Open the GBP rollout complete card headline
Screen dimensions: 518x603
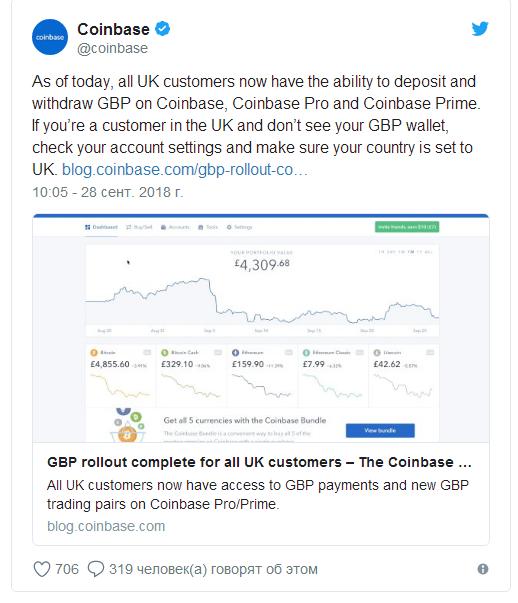259,462
